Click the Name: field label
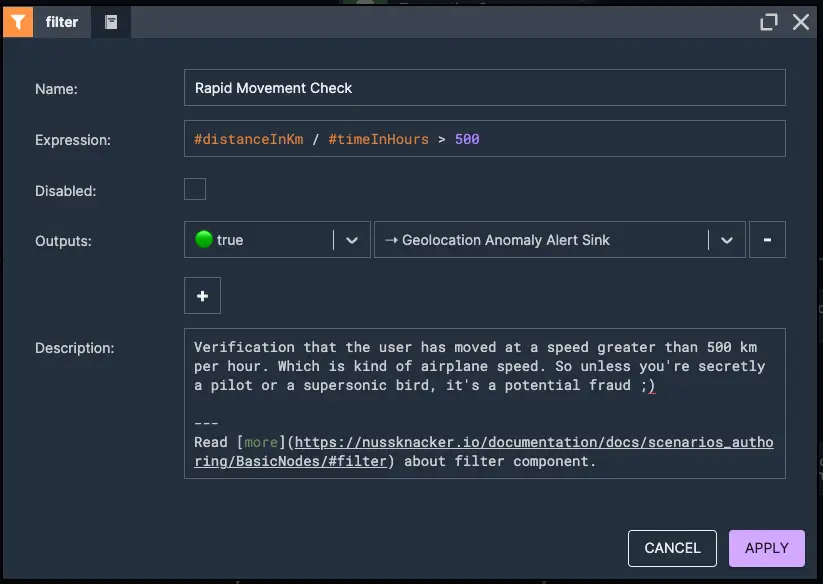 point(56,89)
